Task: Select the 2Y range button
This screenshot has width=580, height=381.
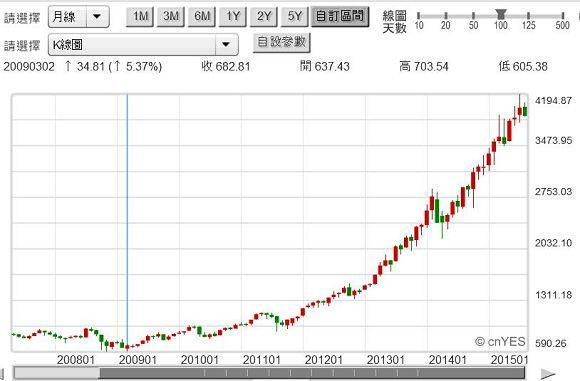Action: (x=263, y=17)
